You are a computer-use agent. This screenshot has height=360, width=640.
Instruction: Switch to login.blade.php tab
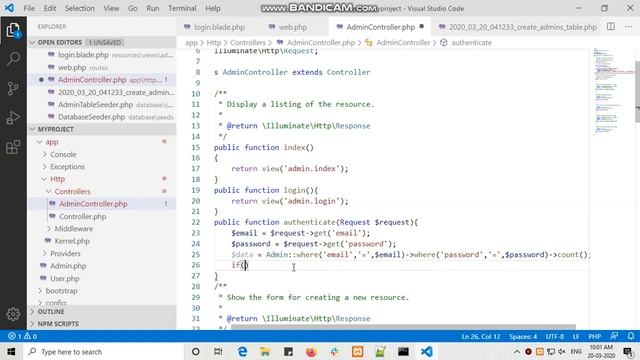point(215,27)
